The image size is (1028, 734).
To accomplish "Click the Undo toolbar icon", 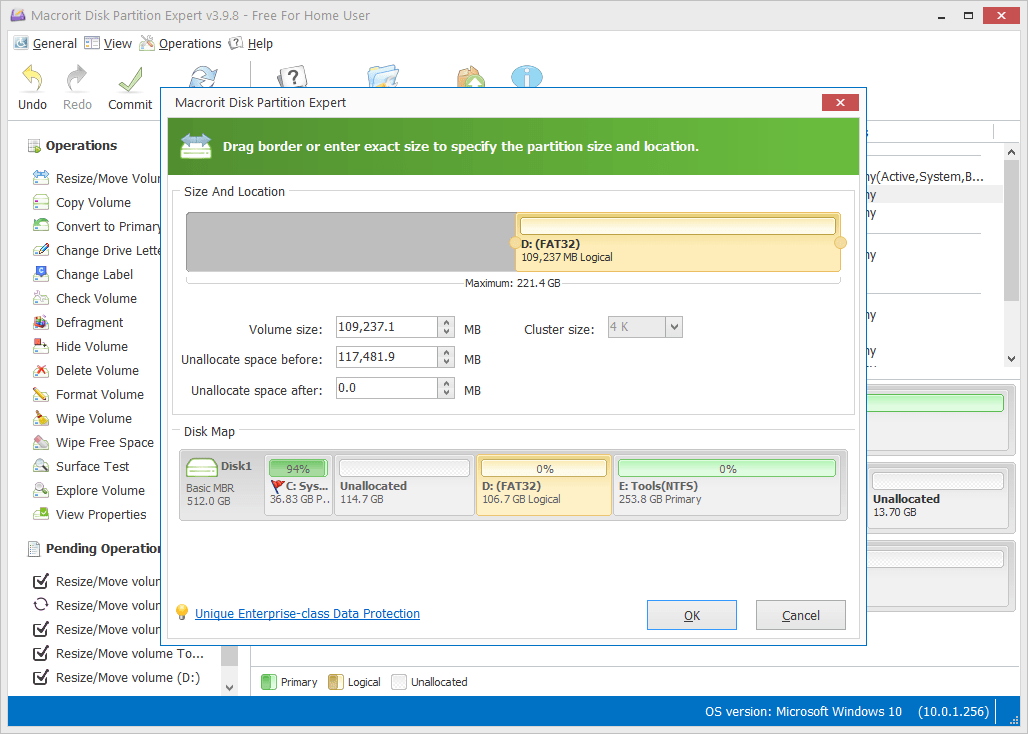I will (32, 79).
